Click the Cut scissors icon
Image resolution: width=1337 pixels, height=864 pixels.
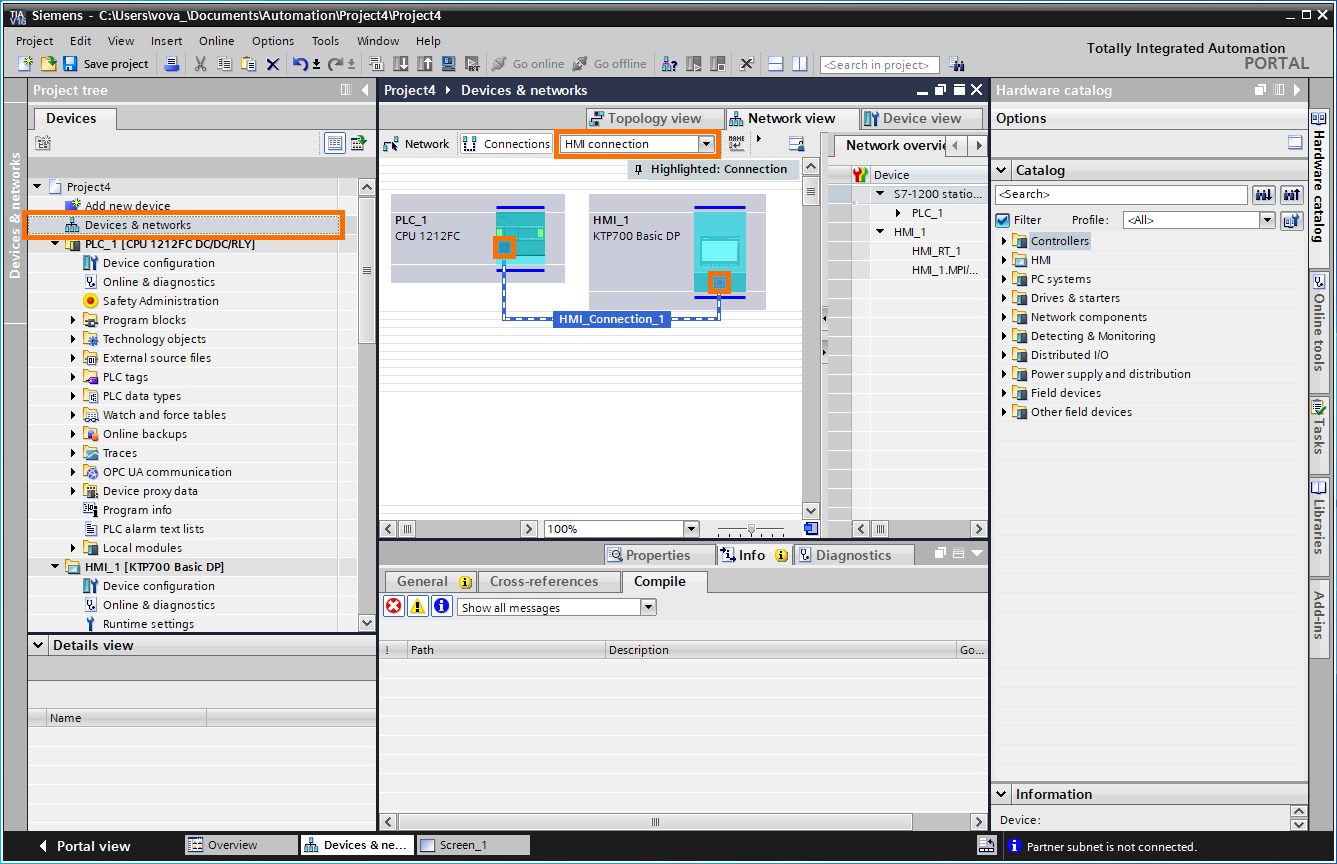pyautogui.click(x=200, y=64)
